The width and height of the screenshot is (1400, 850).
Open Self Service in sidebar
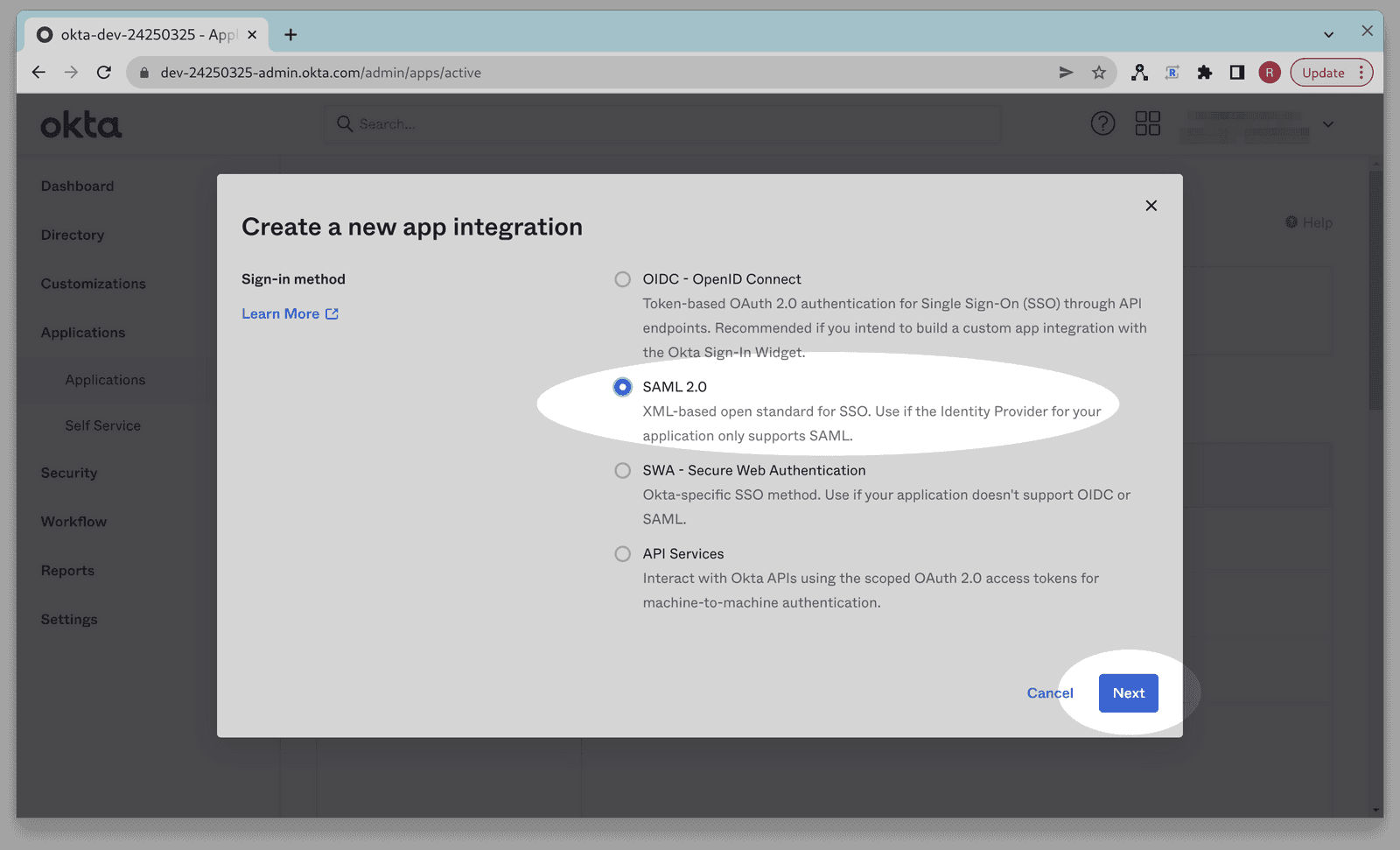(x=102, y=425)
